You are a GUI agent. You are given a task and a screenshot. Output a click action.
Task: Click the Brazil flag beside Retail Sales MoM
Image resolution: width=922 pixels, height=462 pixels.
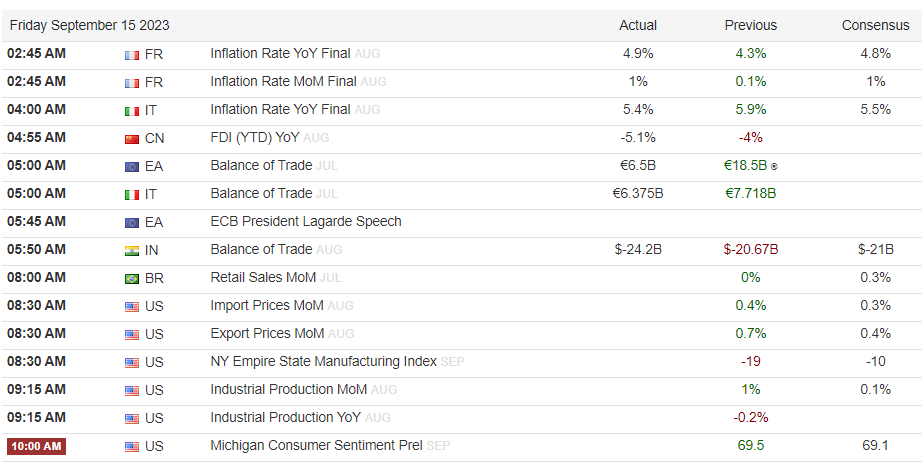tap(132, 278)
